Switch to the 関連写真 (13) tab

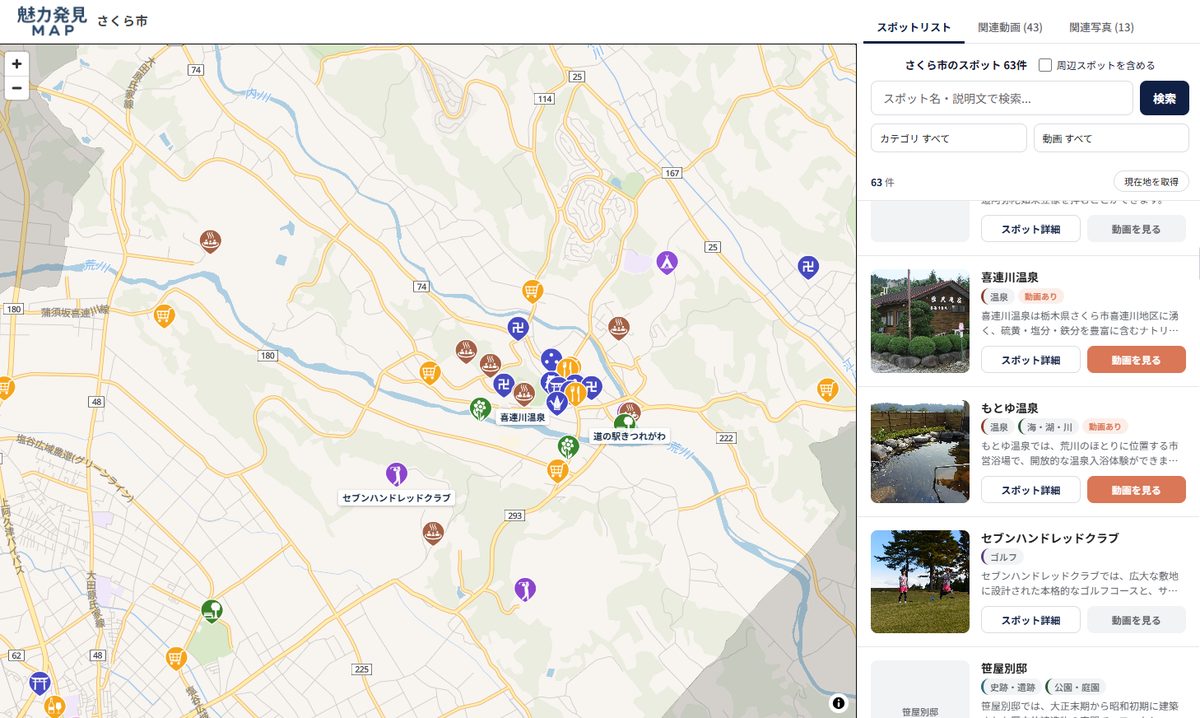(1101, 28)
